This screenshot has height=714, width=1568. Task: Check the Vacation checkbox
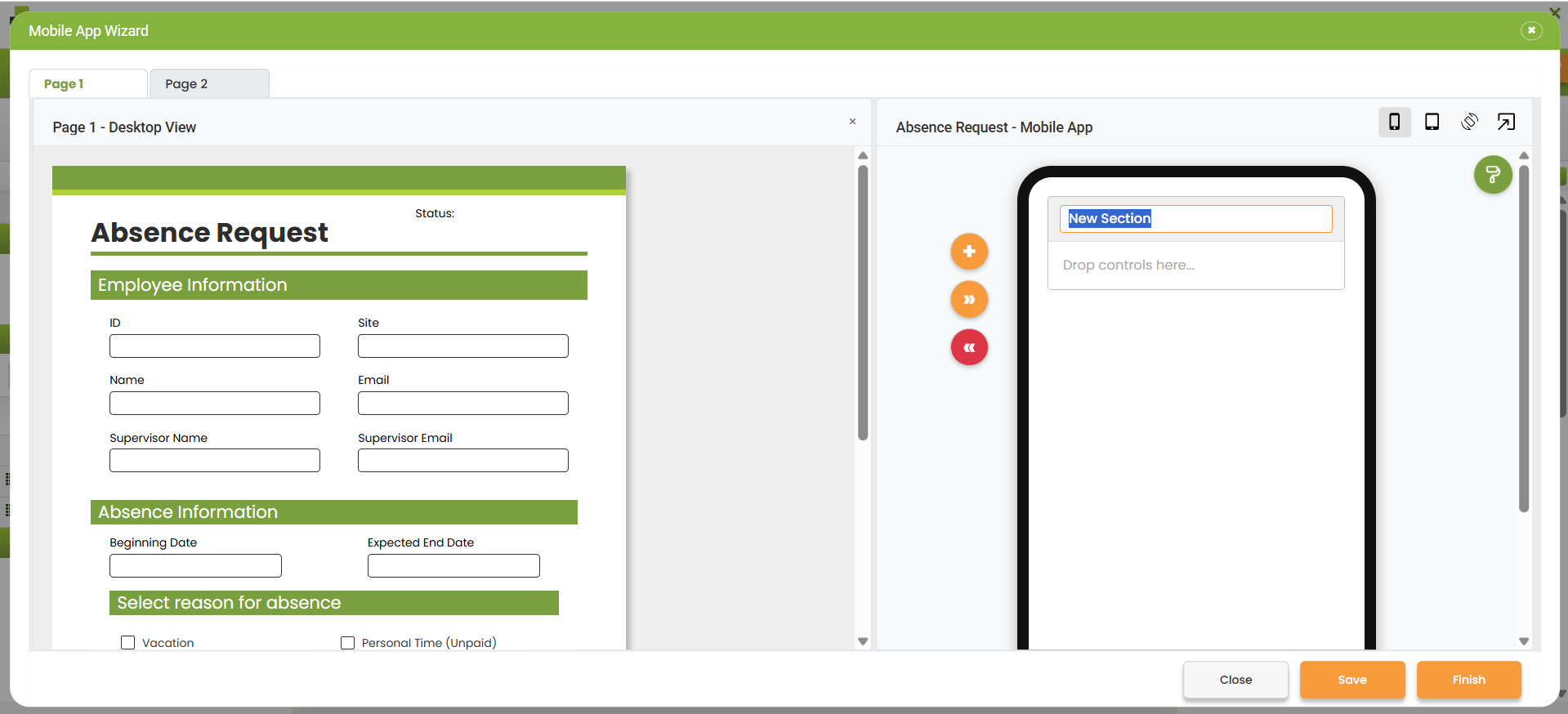click(x=127, y=643)
